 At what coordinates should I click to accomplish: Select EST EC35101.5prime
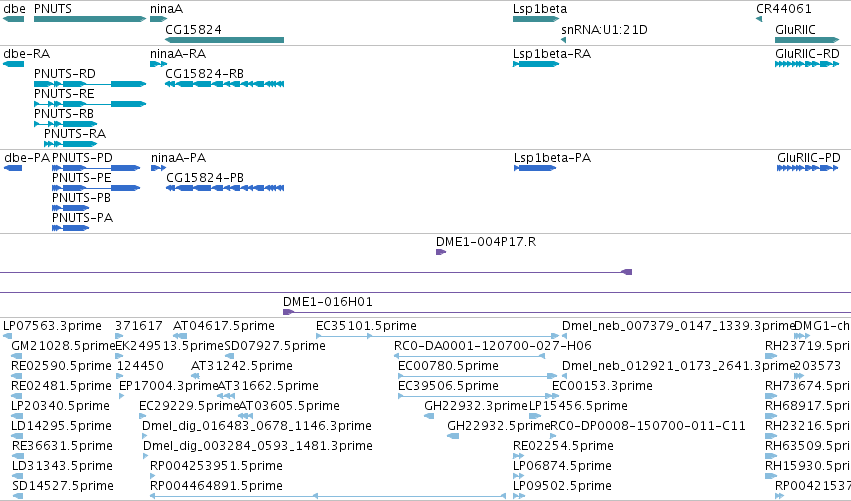click(366, 326)
